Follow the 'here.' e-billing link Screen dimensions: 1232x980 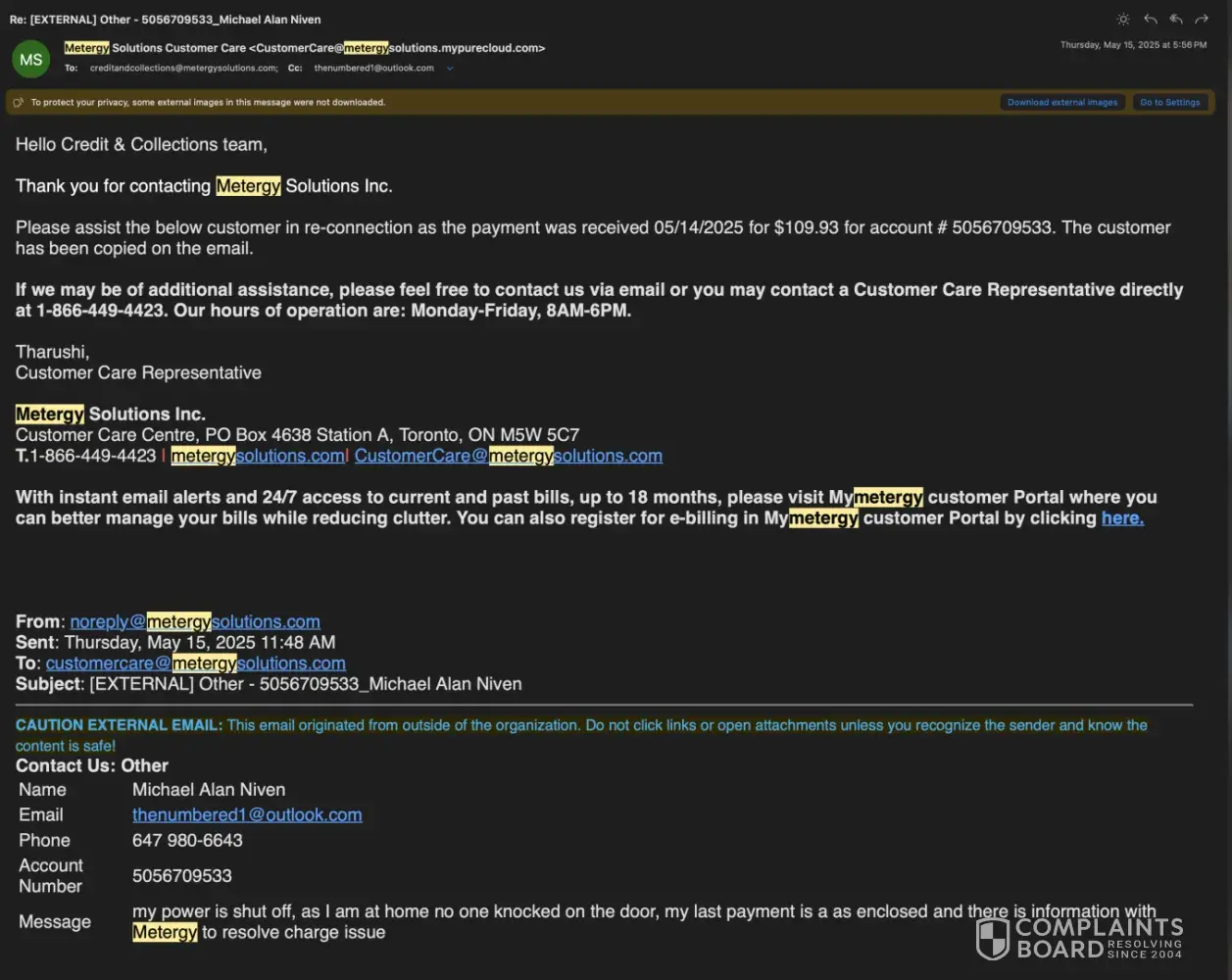(1122, 518)
